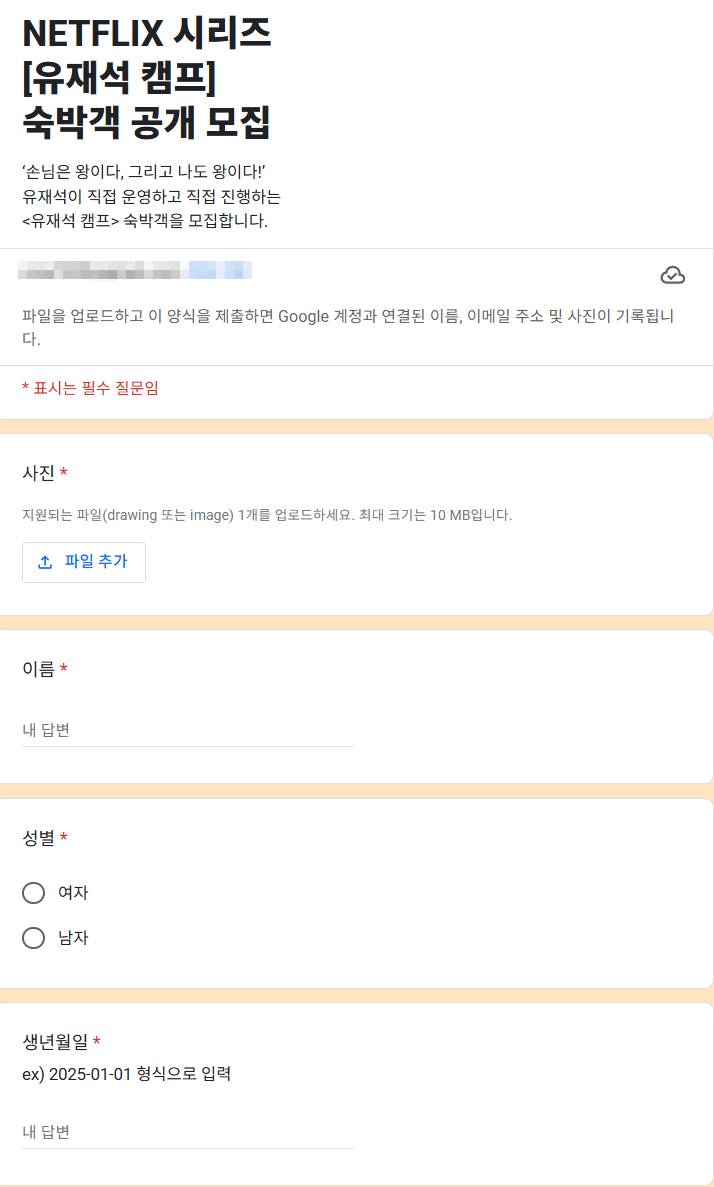714x1187 pixels.
Task: Open the file picker via 파일 추가
Action: click(x=84, y=562)
